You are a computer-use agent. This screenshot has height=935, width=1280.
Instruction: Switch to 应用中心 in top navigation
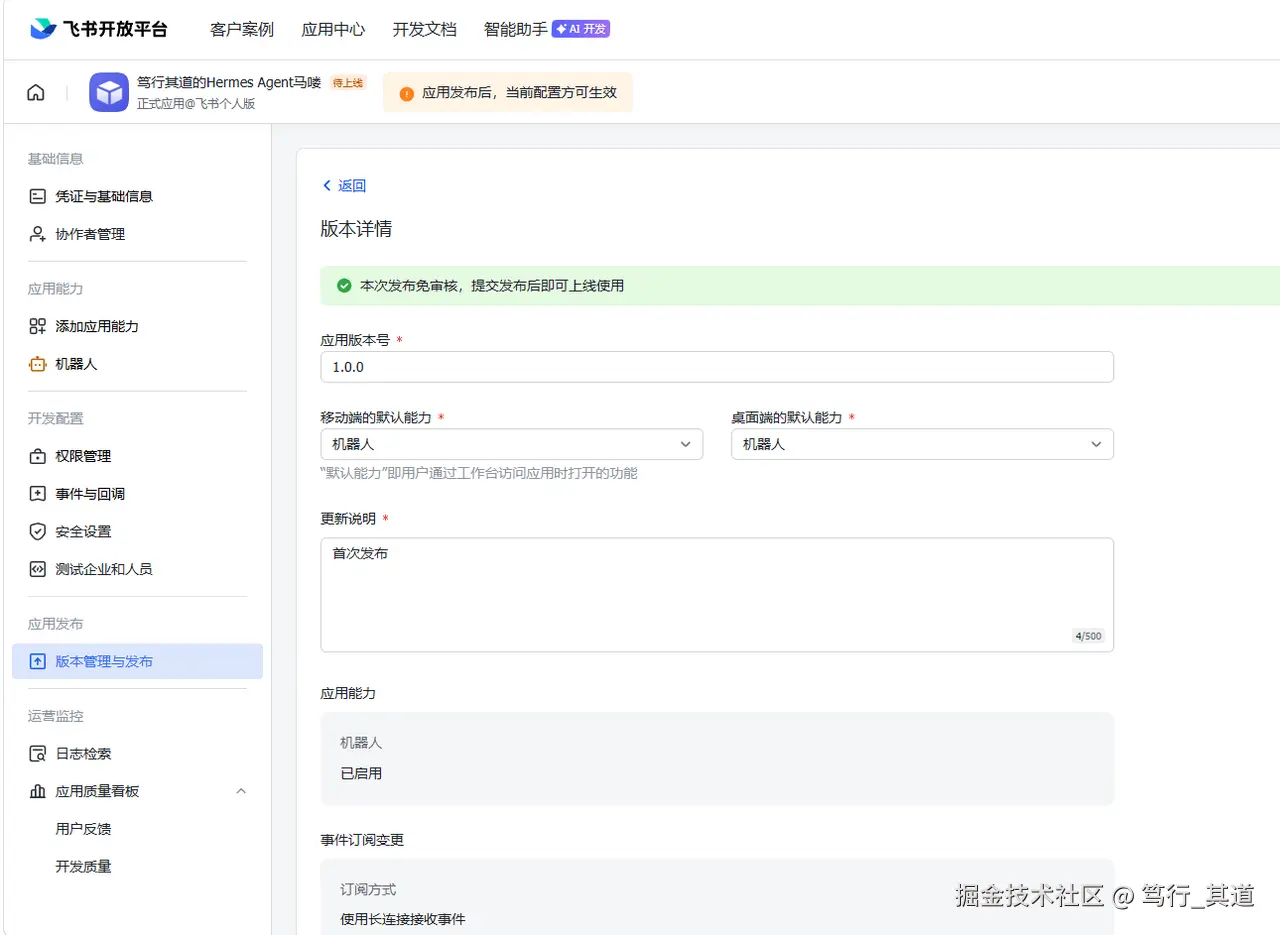333,29
